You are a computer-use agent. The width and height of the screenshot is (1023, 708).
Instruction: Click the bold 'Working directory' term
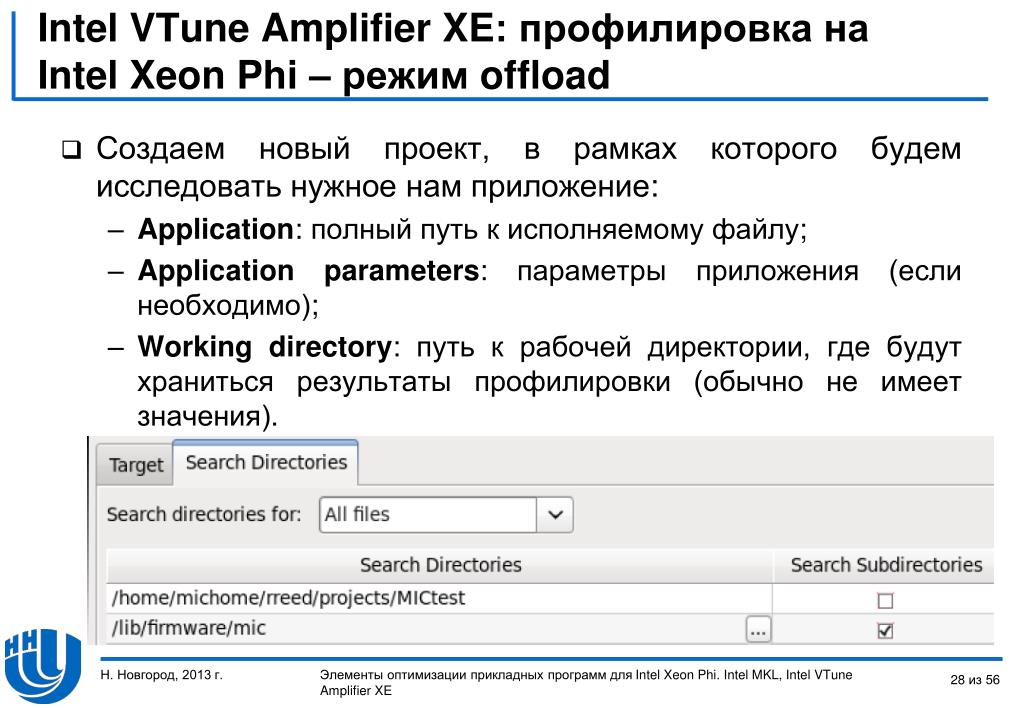click(264, 346)
